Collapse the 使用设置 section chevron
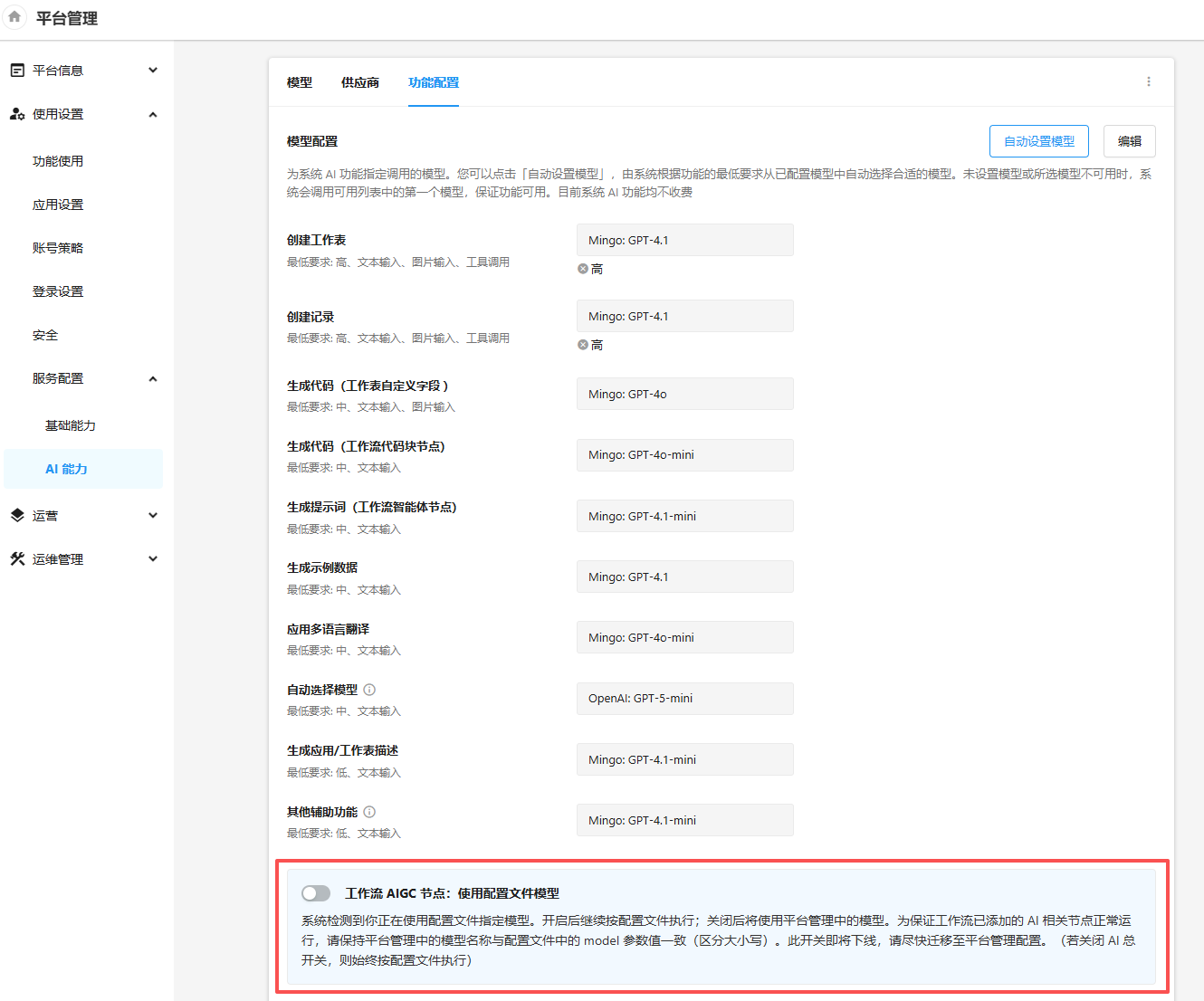The image size is (1204, 1001). point(153,114)
